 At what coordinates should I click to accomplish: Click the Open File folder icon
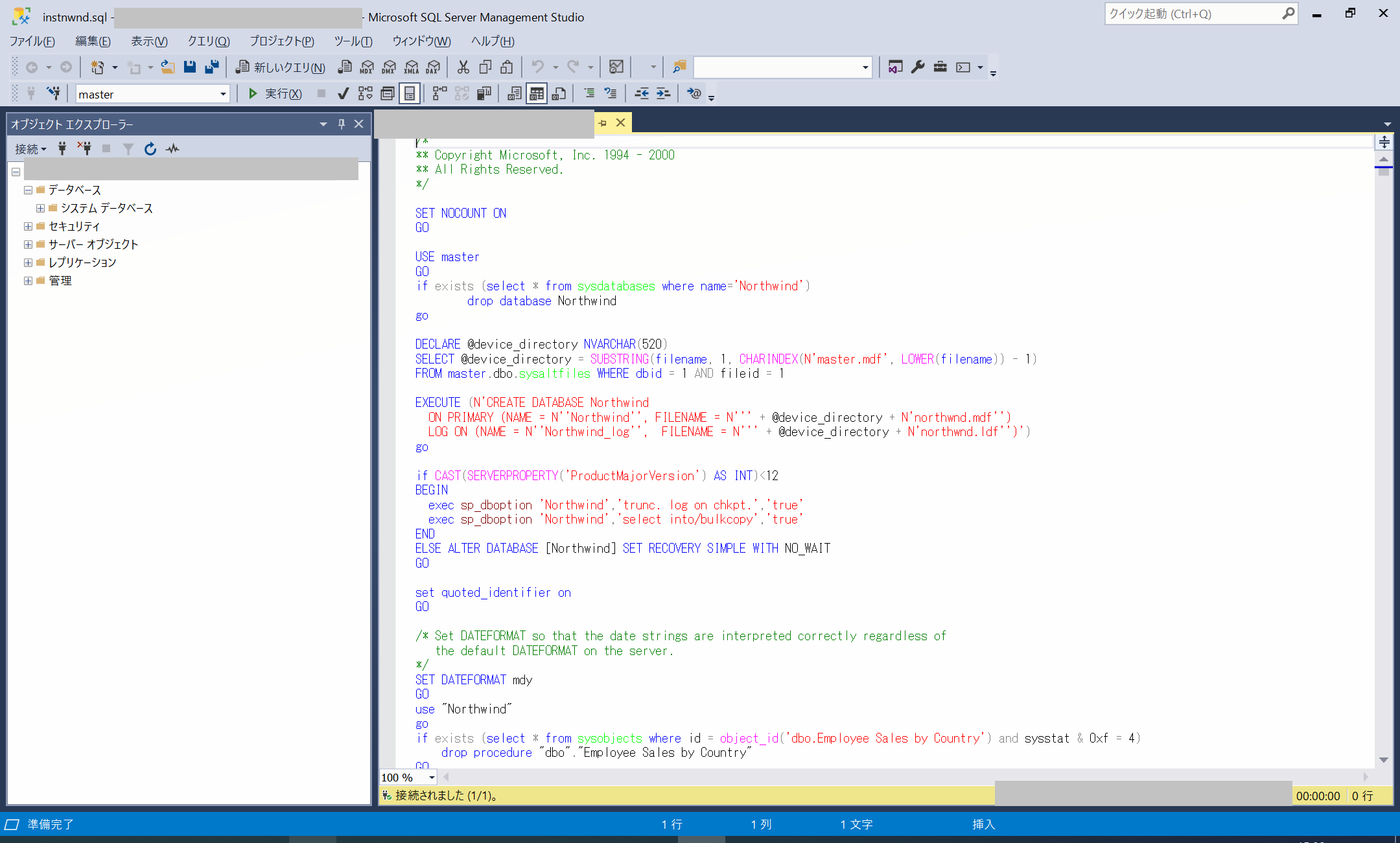[168, 67]
